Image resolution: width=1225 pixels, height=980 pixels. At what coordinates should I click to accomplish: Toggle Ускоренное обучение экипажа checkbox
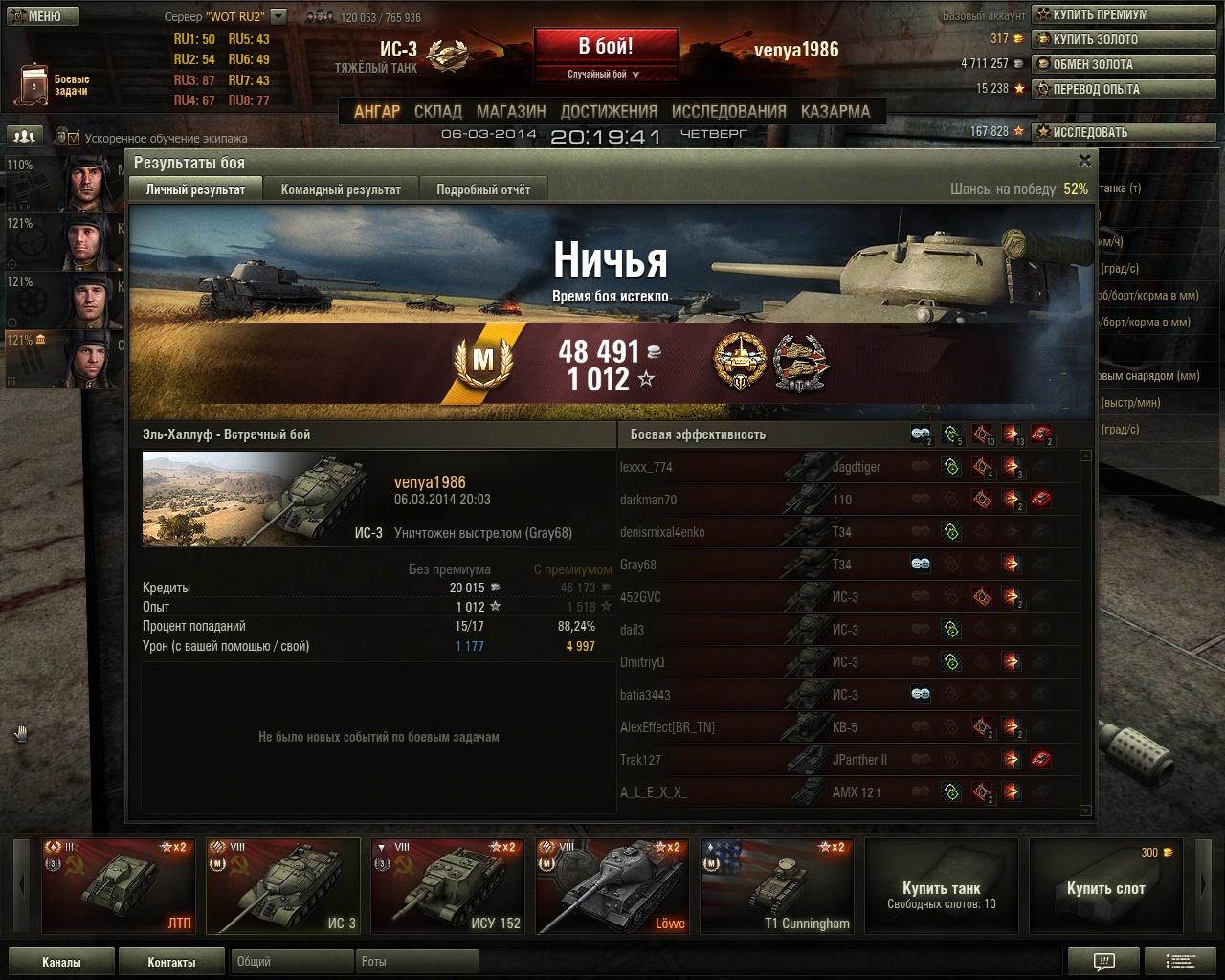pyautogui.click(x=72, y=137)
